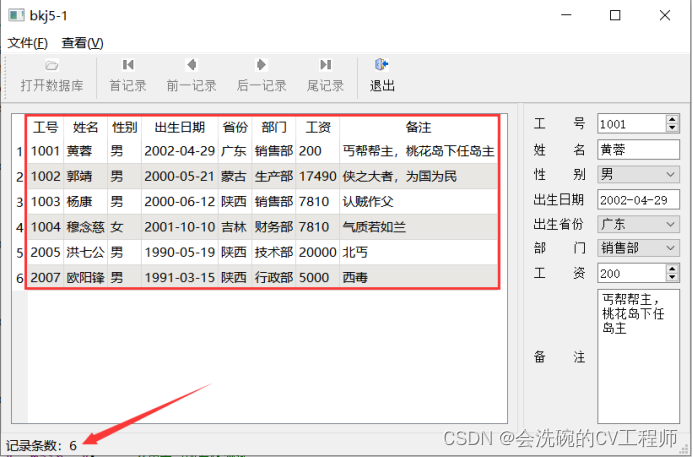Image resolution: width=693 pixels, height=457 pixels.
Task: Click the 记录条数: 6 status bar text
Action: [x=42, y=445]
